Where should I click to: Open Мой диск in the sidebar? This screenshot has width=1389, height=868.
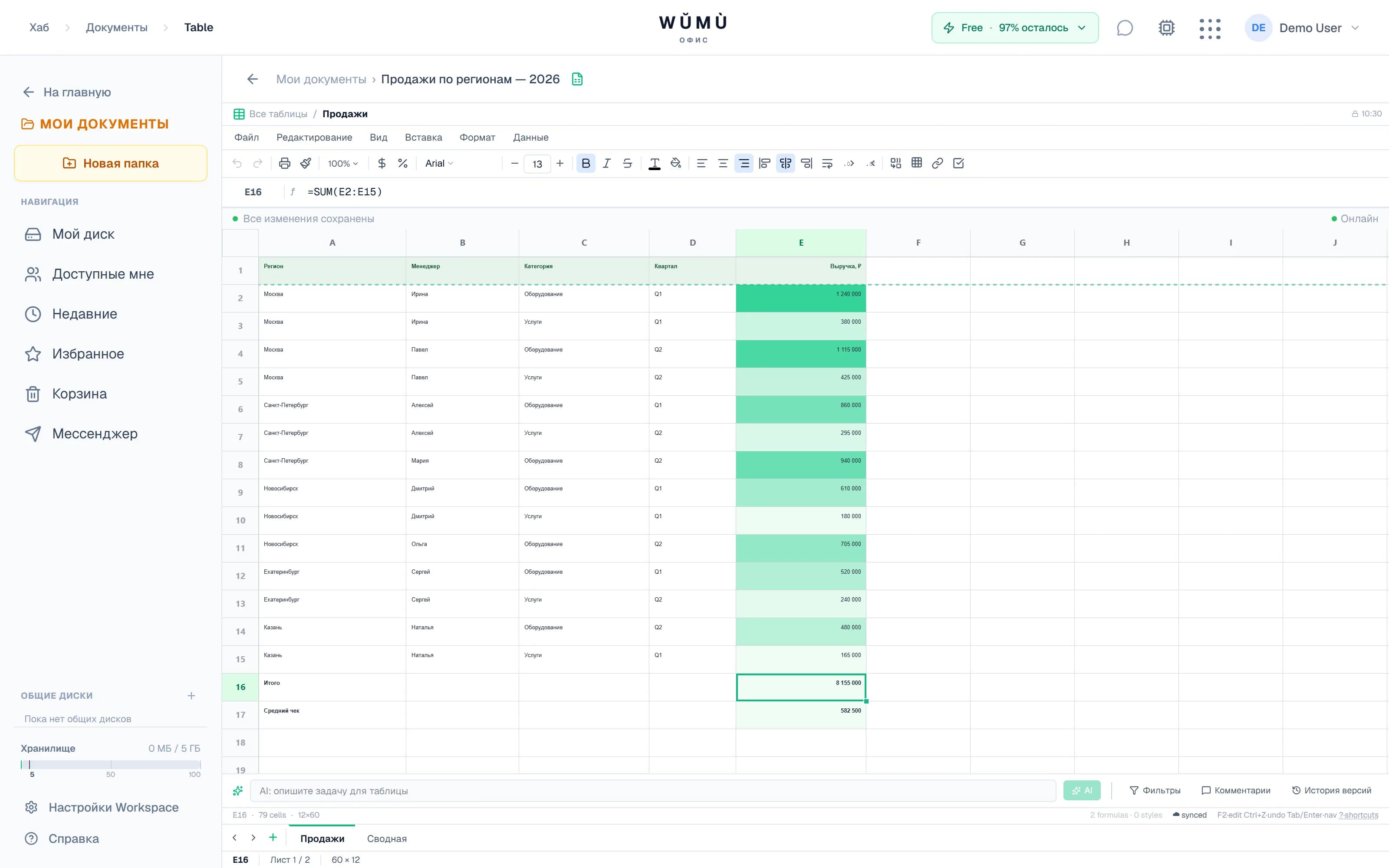pyautogui.click(x=111, y=234)
